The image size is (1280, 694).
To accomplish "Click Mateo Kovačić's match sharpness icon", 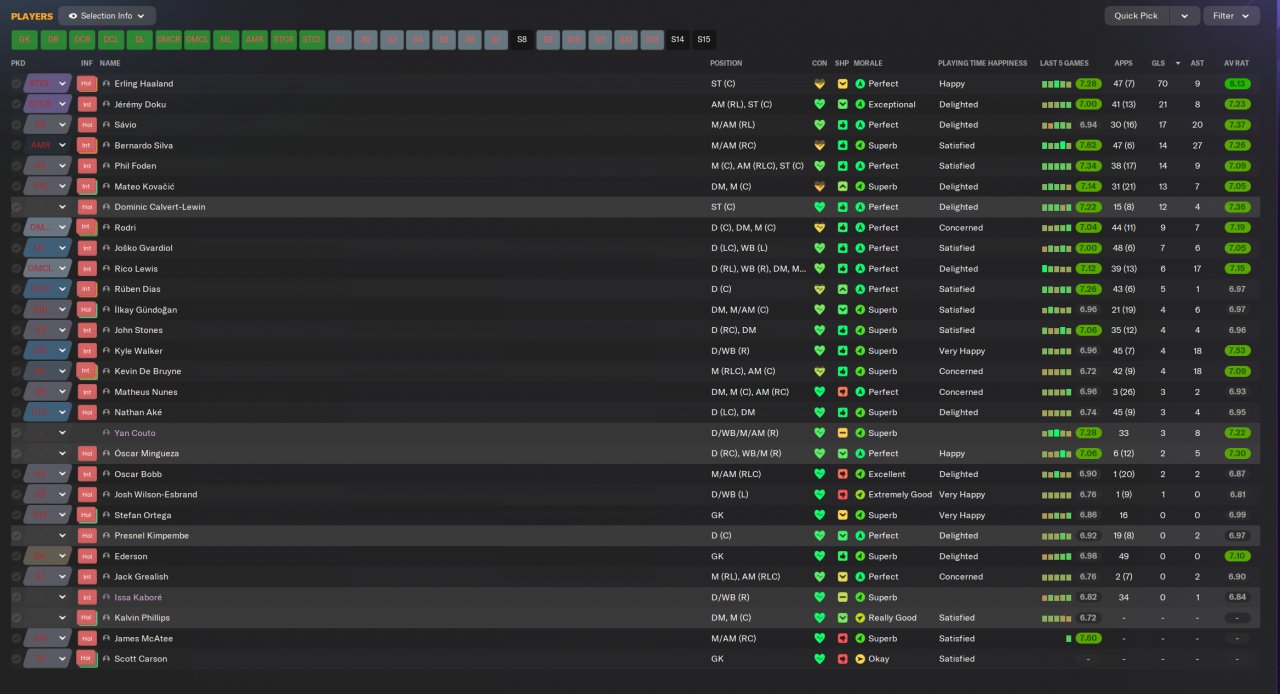I will pos(843,186).
